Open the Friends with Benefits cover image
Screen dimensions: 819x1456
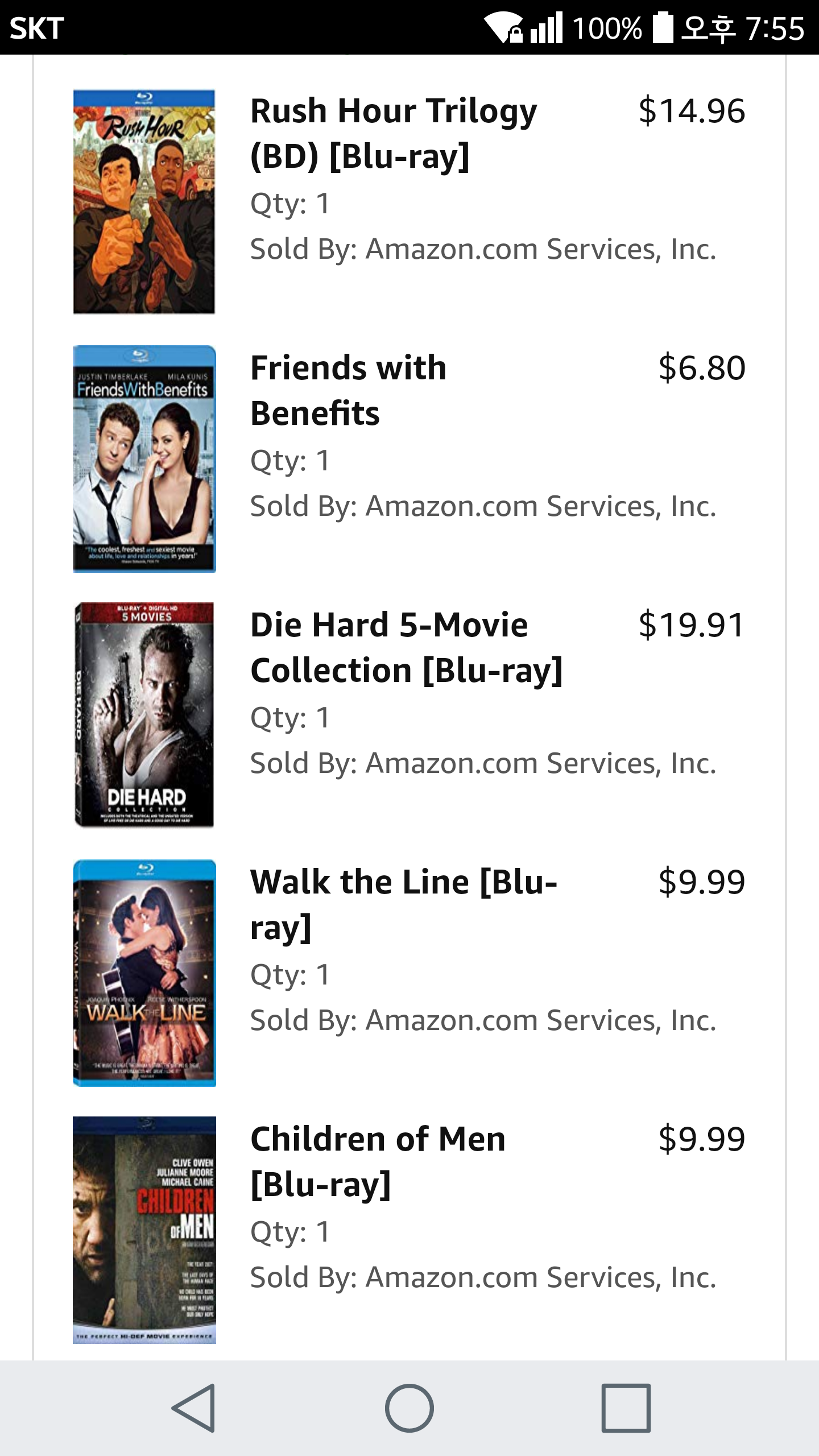144,458
